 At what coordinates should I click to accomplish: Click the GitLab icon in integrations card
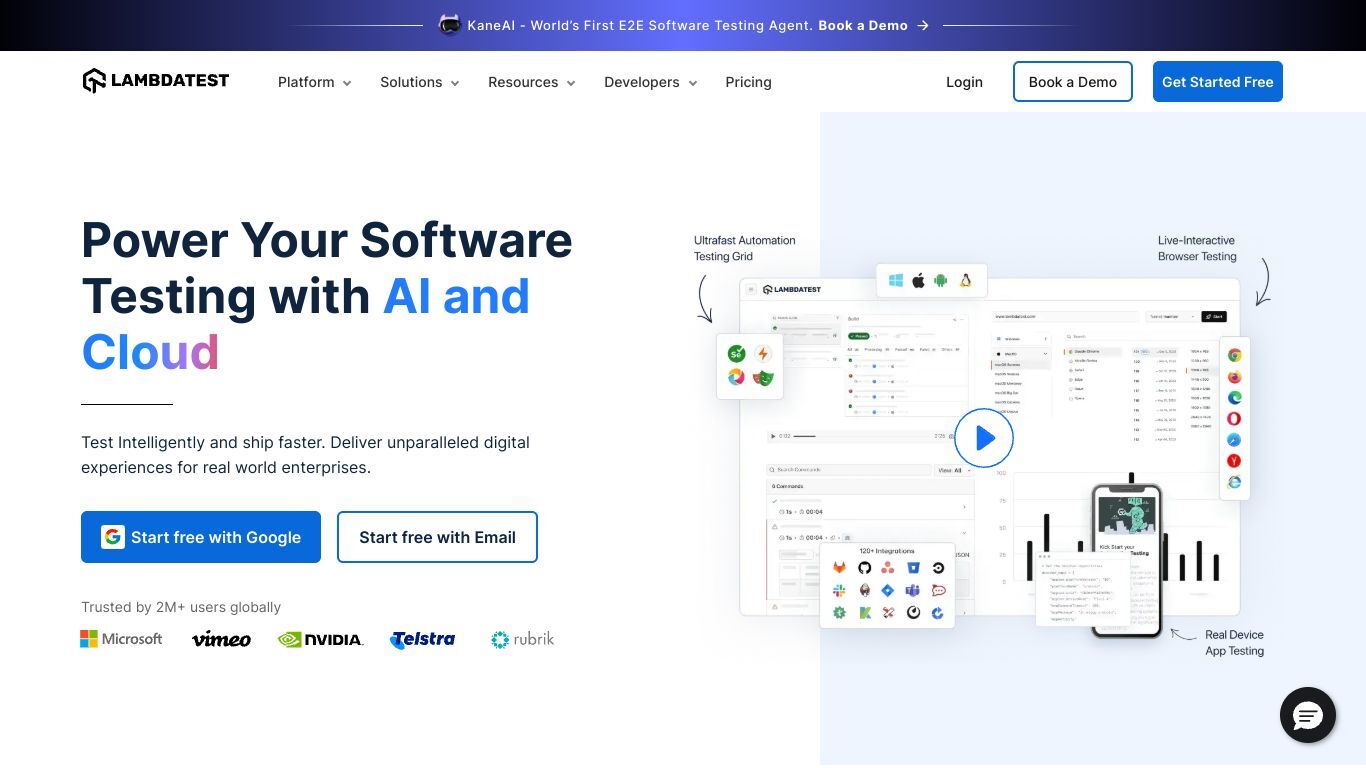pyautogui.click(x=840, y=568)
